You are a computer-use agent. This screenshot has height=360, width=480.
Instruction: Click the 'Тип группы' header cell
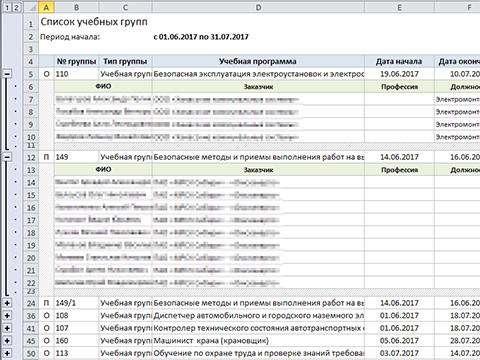(125, 61)
